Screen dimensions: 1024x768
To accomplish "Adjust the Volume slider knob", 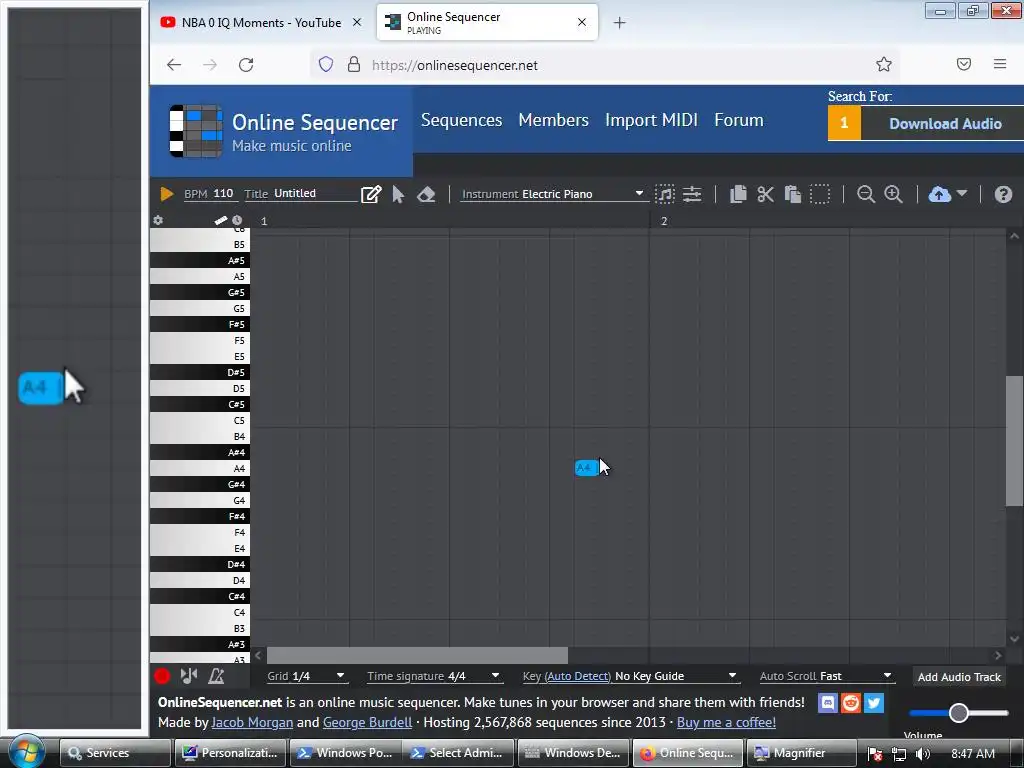I will (x=958, y=712).
